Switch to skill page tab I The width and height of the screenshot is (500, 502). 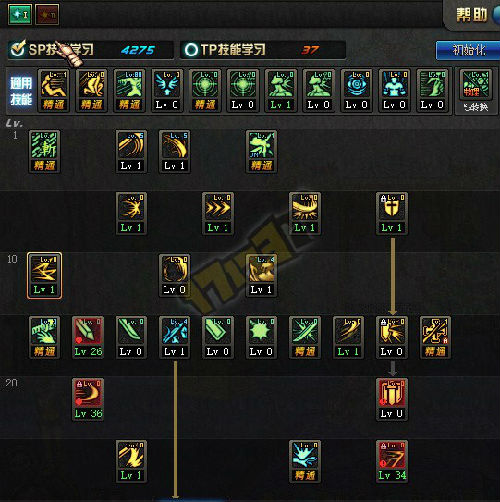20,15
